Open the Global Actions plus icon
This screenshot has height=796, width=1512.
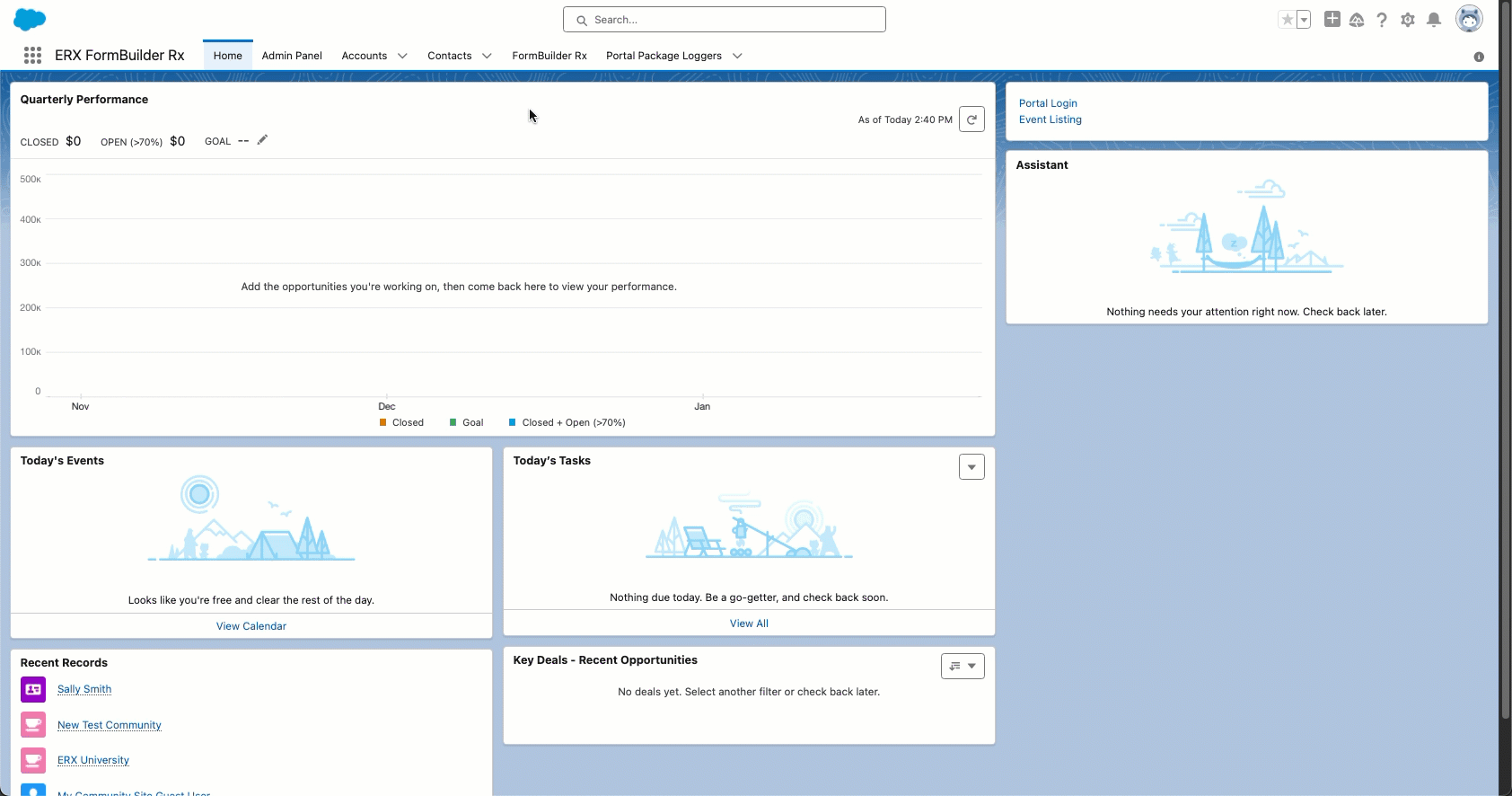click(1332, 19)
